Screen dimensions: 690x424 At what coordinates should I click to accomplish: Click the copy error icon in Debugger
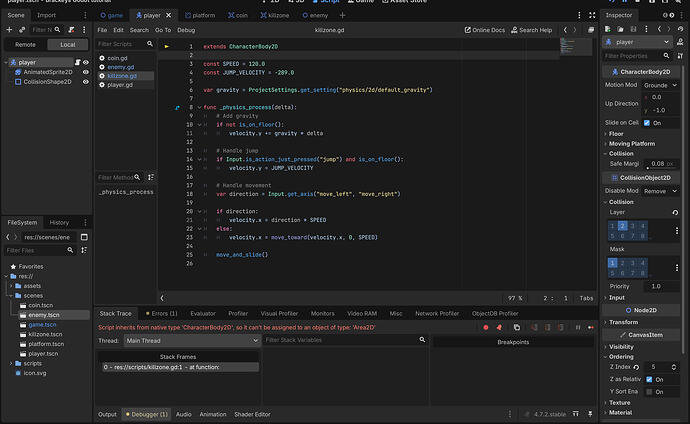[517, 327]
